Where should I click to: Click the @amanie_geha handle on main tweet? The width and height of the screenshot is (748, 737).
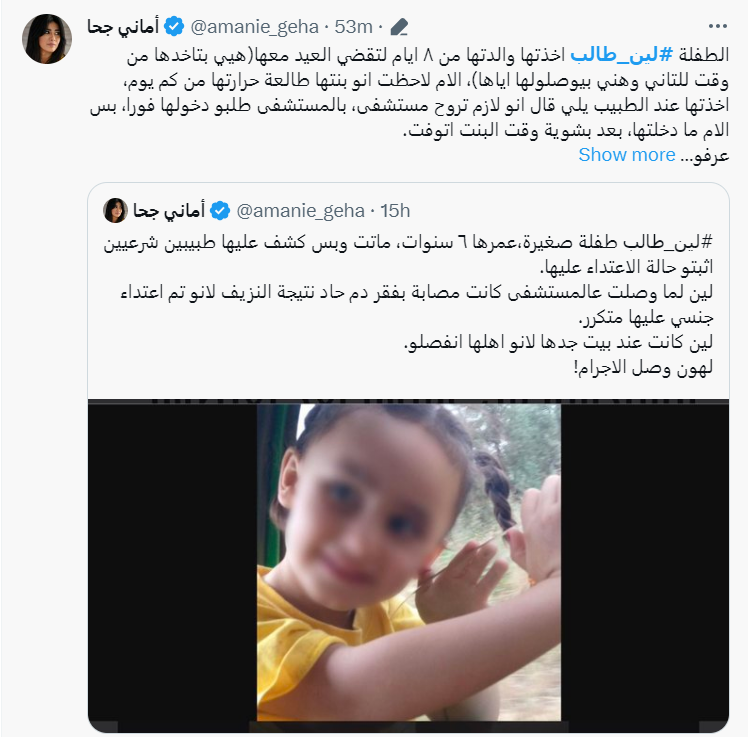(x=254, y=27)
